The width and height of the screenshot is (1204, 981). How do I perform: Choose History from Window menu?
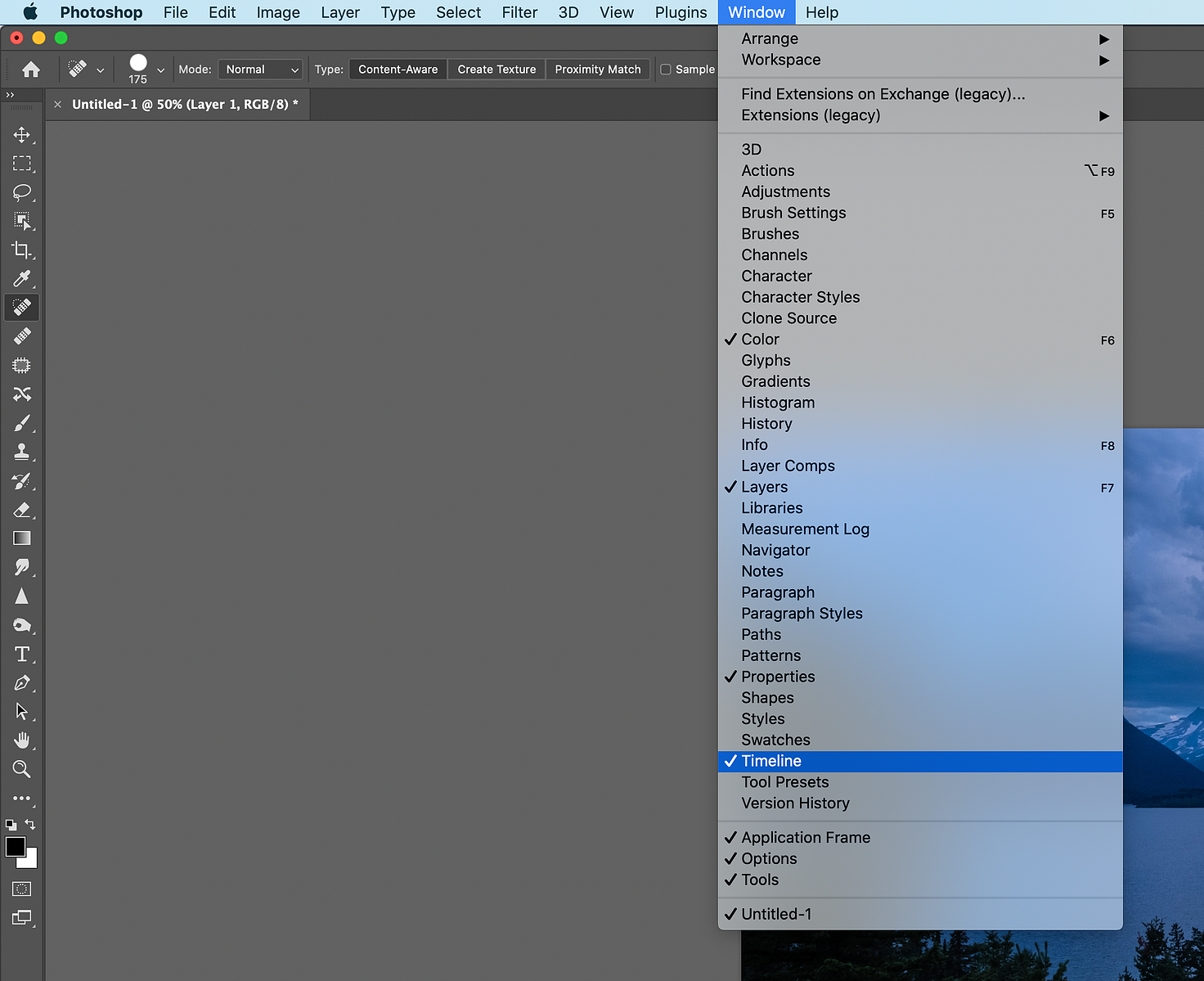click(920, 424)
